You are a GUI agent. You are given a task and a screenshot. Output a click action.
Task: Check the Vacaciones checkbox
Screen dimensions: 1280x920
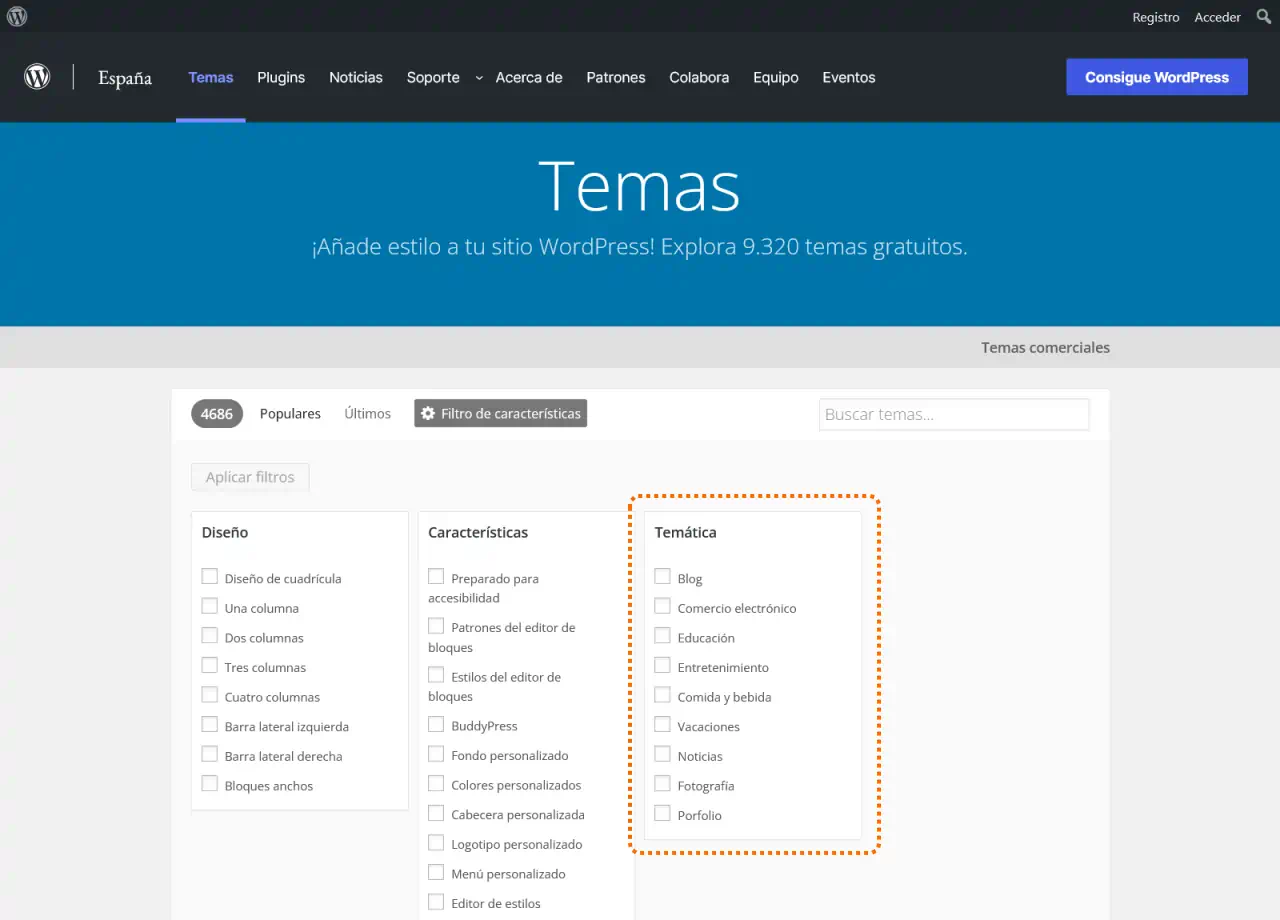point(662,724)
